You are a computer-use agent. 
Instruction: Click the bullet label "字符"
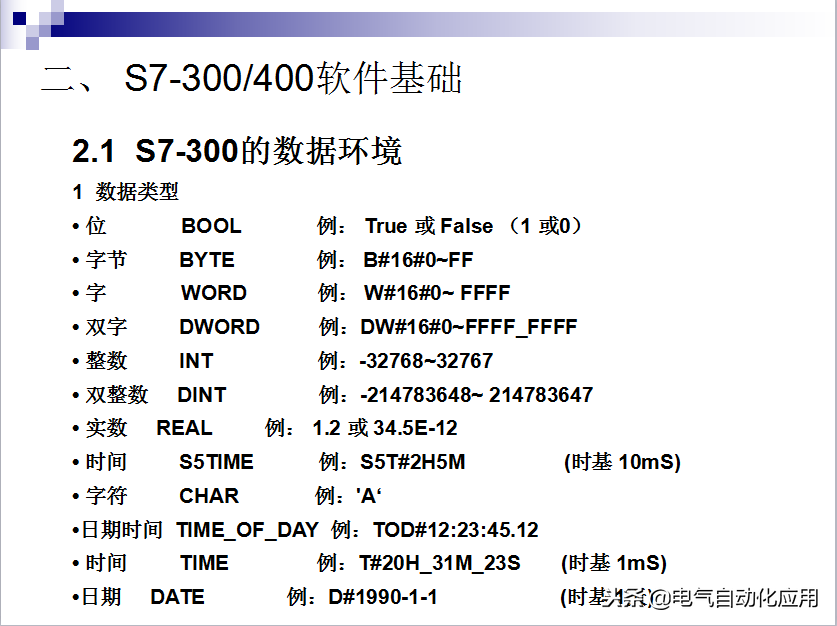tap(106, 496)
